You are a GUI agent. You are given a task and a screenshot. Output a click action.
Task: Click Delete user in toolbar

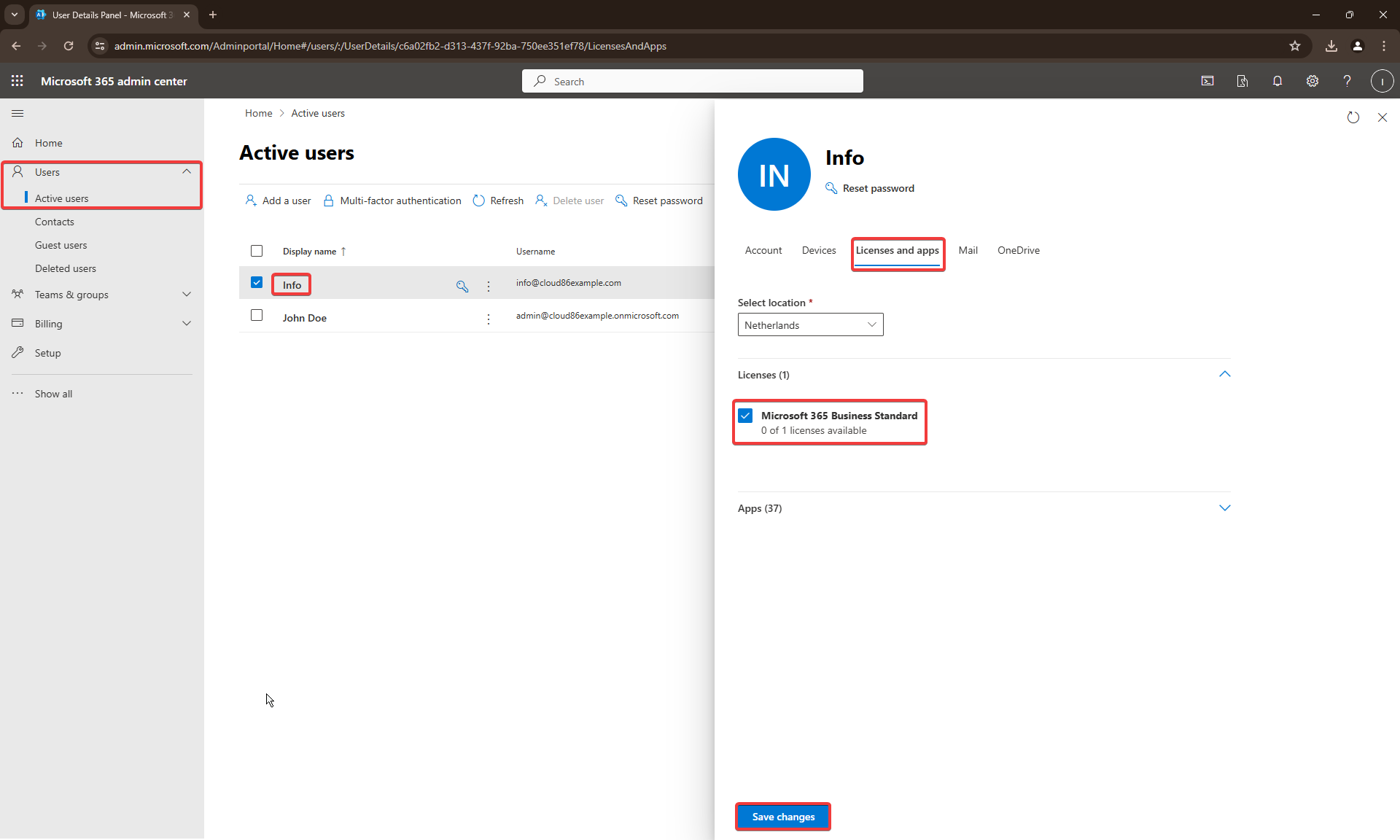(569, 201)
